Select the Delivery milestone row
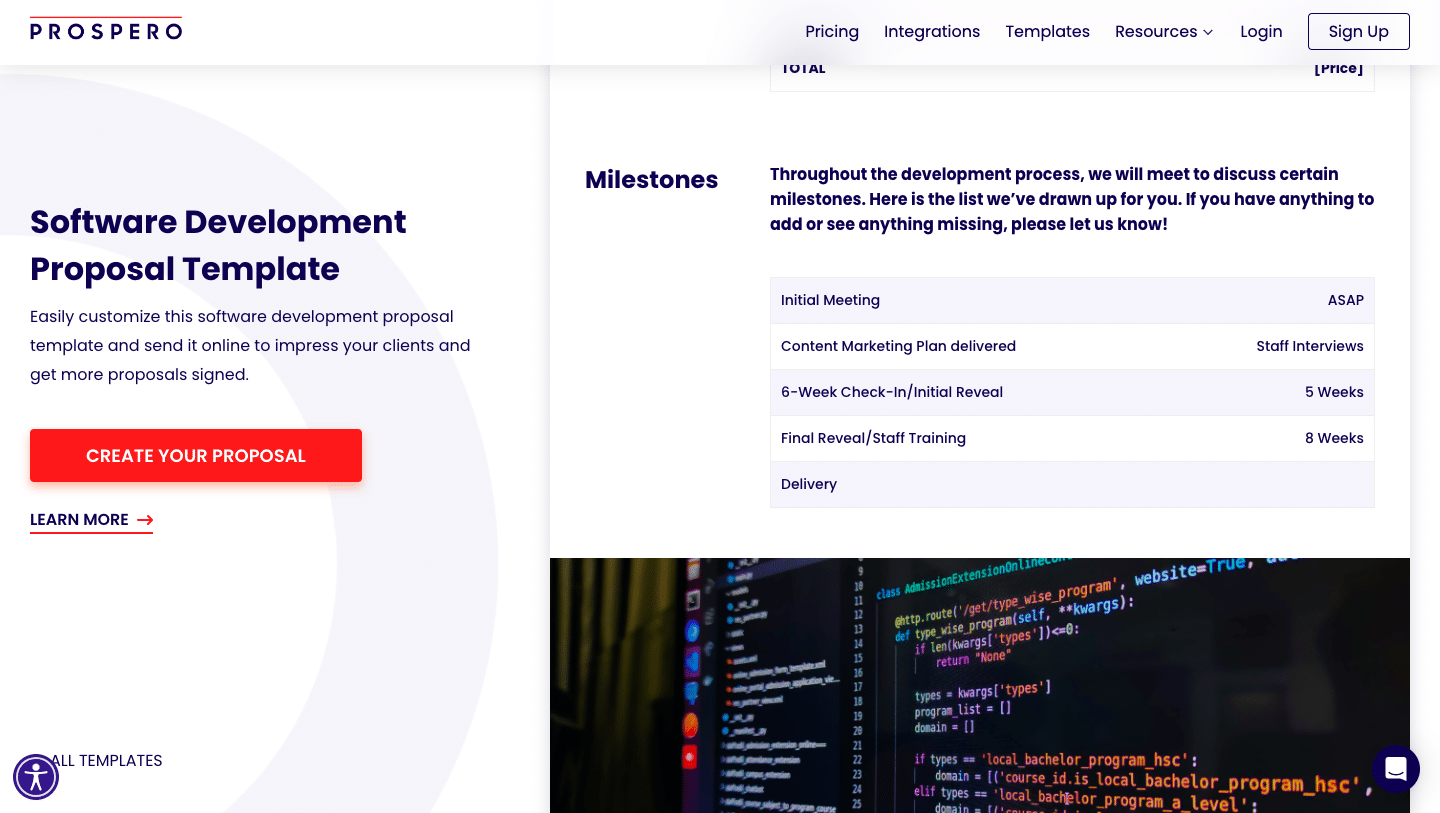 pos(1071,484)
